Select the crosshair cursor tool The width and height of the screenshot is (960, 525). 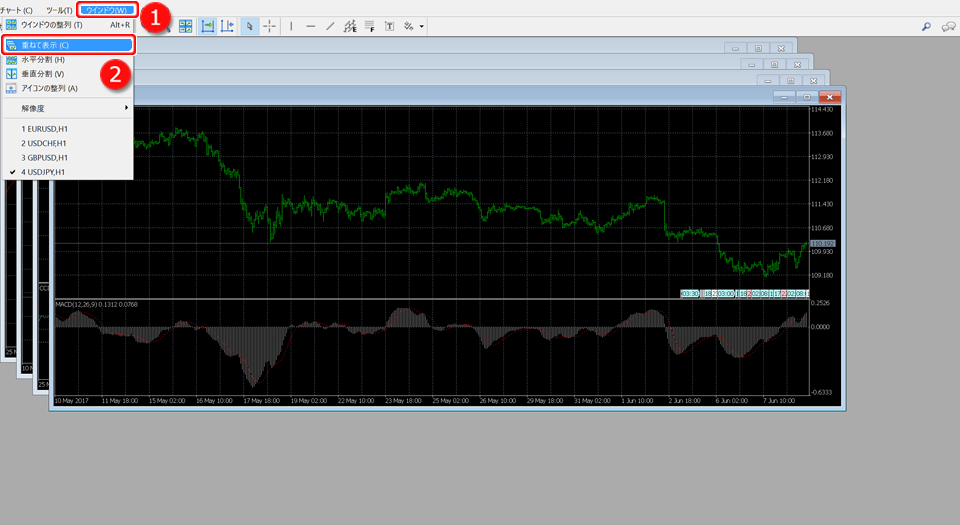click(x=270, y=26)
